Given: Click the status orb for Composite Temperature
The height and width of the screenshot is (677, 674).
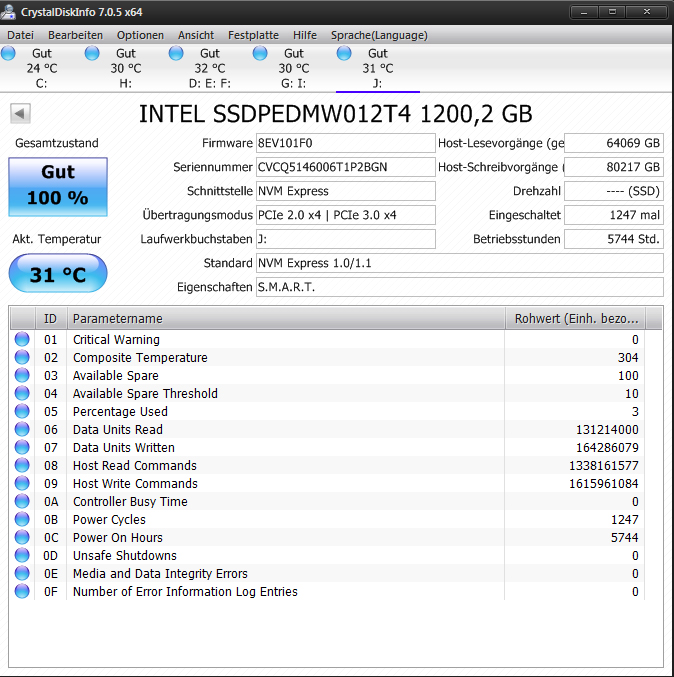Looking at the screenshot, I should coord(22,357).
